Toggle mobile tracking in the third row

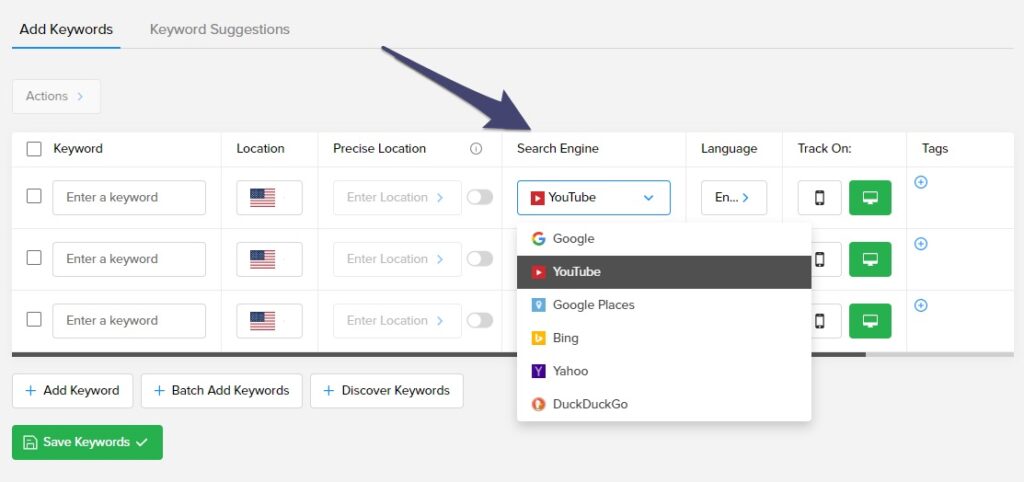[826, 321]
